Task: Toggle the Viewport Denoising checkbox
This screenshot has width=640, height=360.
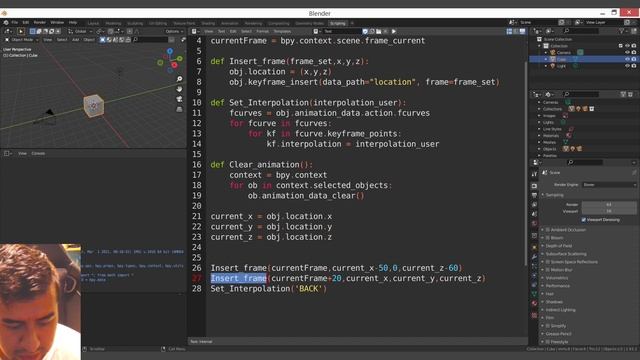Action: pyautogui.click(x=584, y=220)
